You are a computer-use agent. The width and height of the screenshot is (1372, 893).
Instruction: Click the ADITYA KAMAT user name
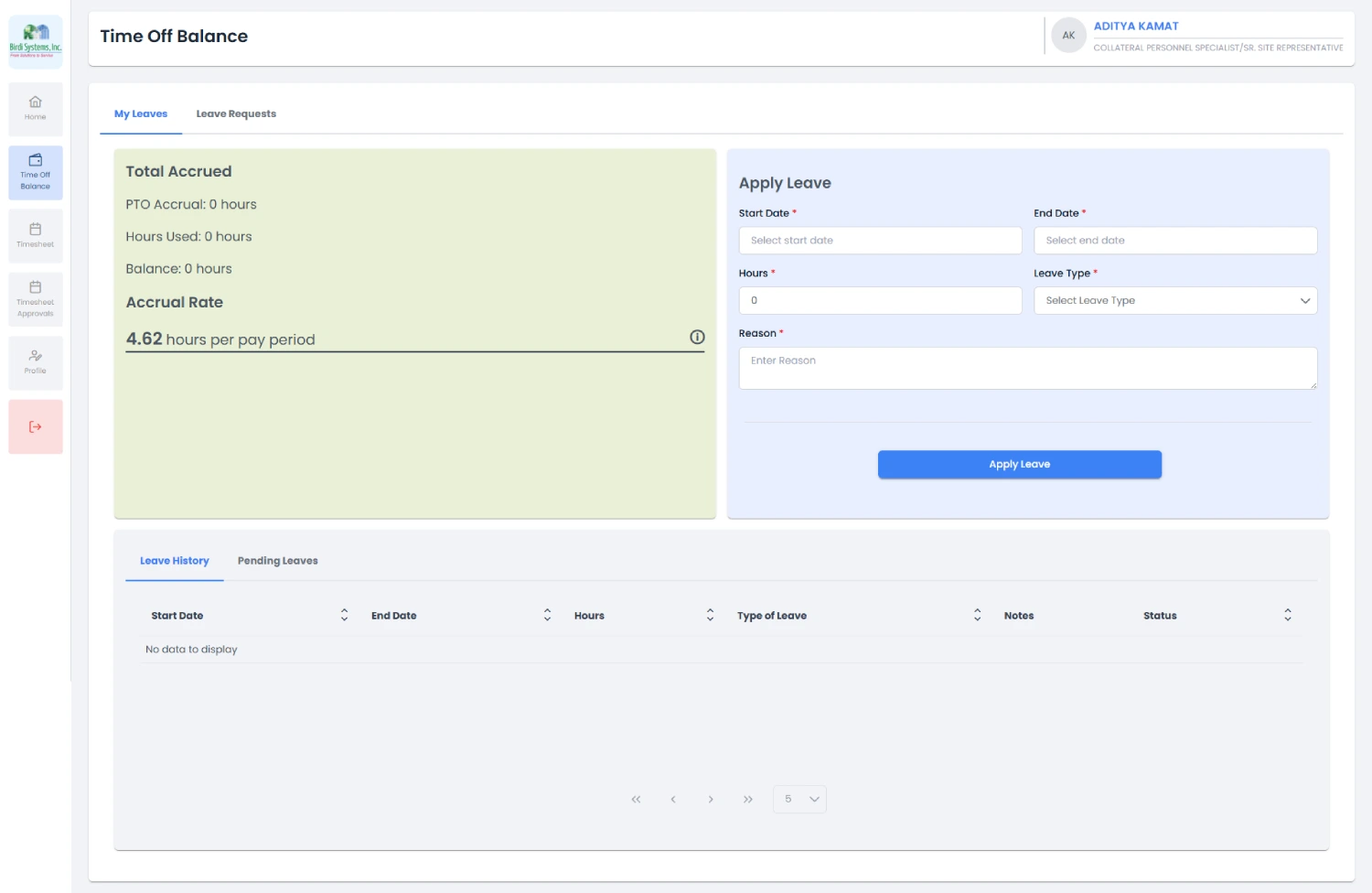click(1136, 27)
